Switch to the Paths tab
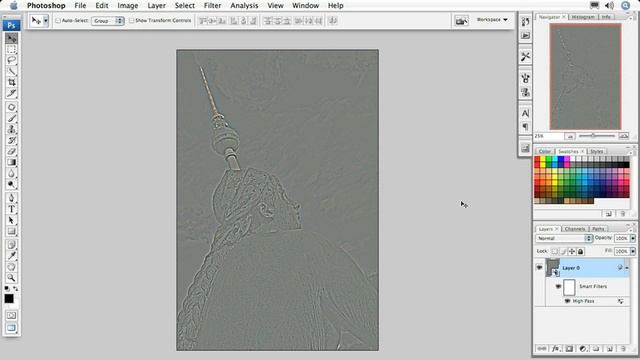This screenshot has width=640, height=360. (598, 229)
